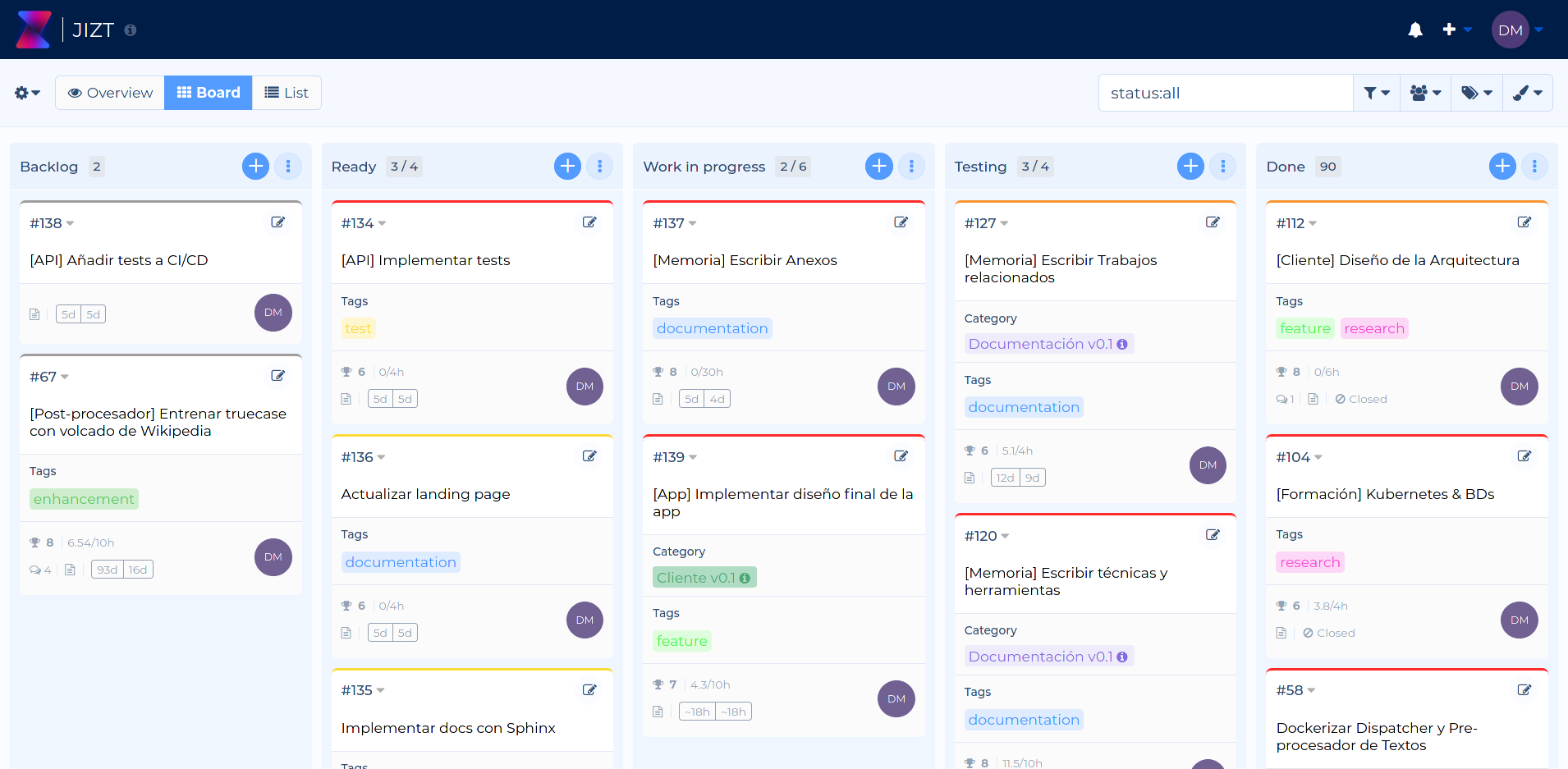Edit issue #137 via pencil icon
This screenshot has width=1568, height=769.
901,222
